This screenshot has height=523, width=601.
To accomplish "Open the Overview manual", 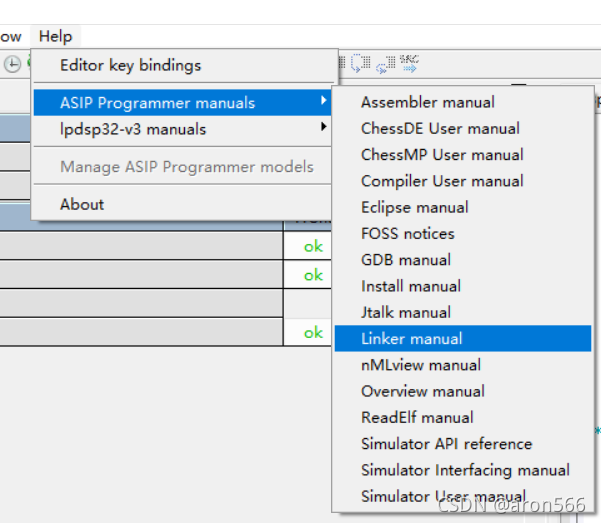I will (x=463, y=391).
